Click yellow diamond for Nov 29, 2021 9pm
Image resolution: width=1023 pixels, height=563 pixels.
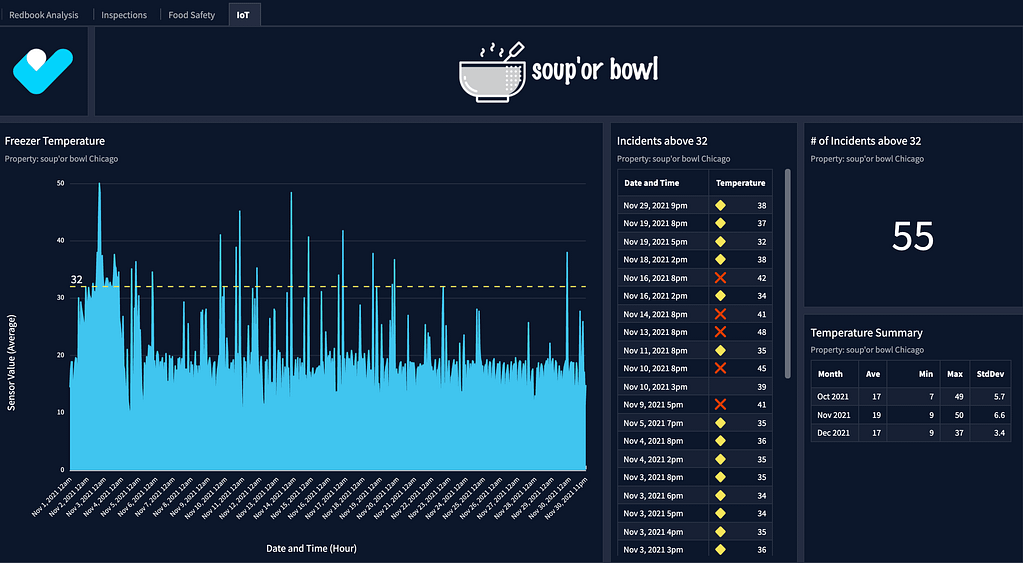tap(720, 205)
